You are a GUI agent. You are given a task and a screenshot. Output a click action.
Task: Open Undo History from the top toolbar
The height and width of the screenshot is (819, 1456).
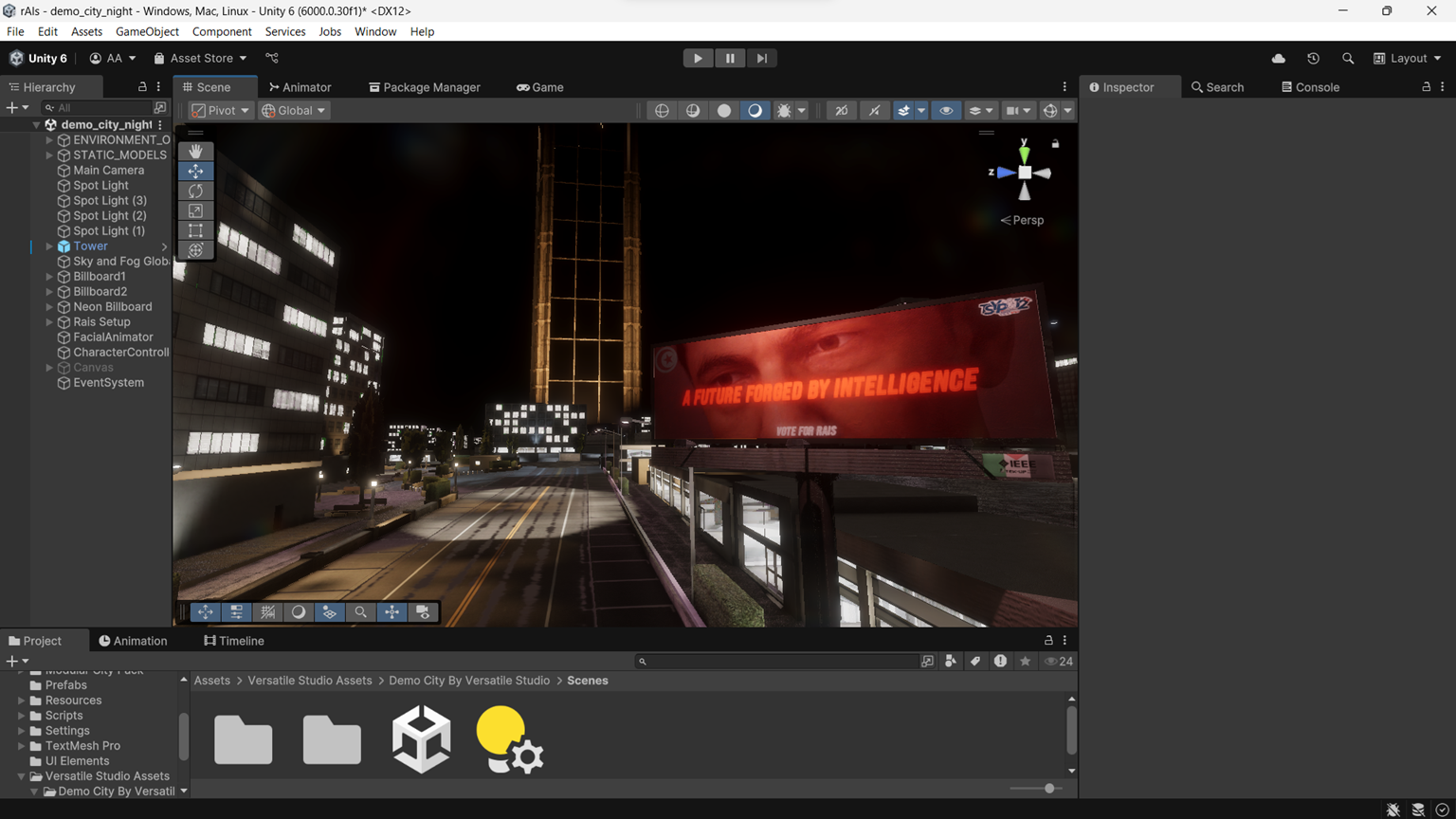tap(1313, 59)
